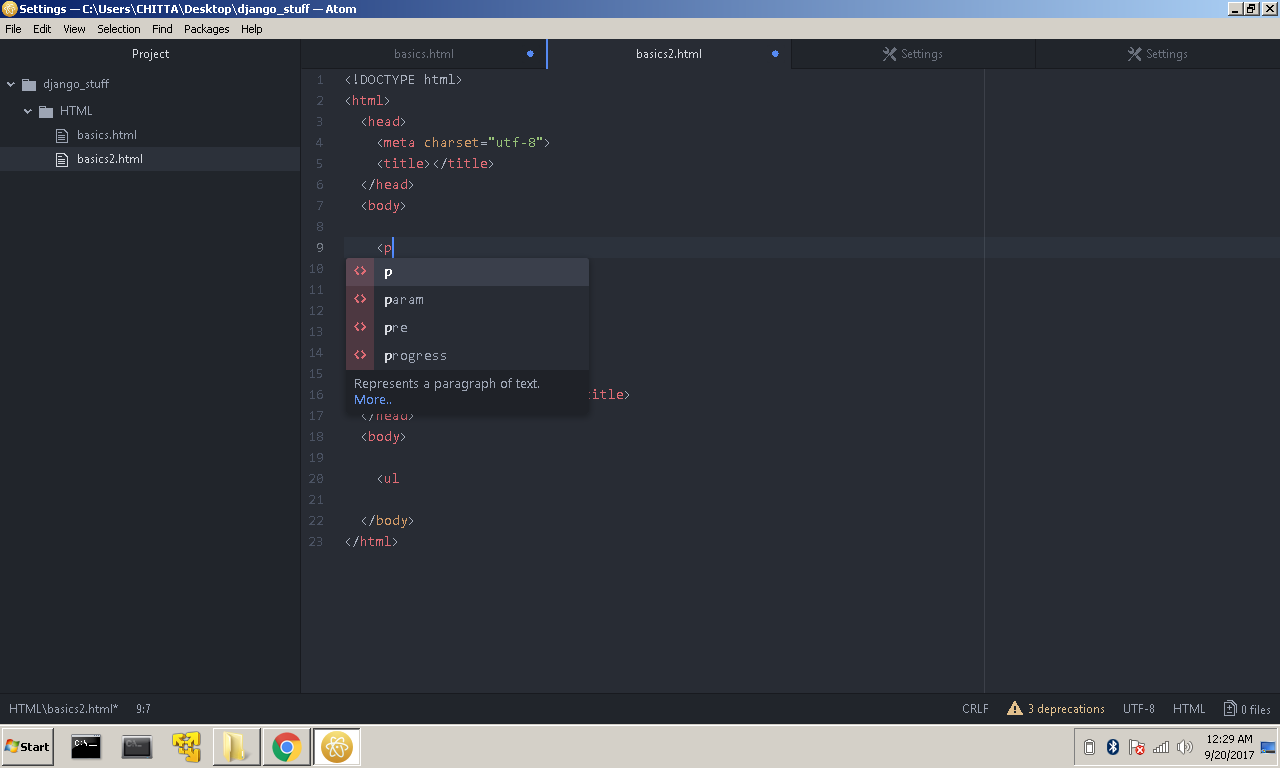Open the Packages menu

pos(207,29)
